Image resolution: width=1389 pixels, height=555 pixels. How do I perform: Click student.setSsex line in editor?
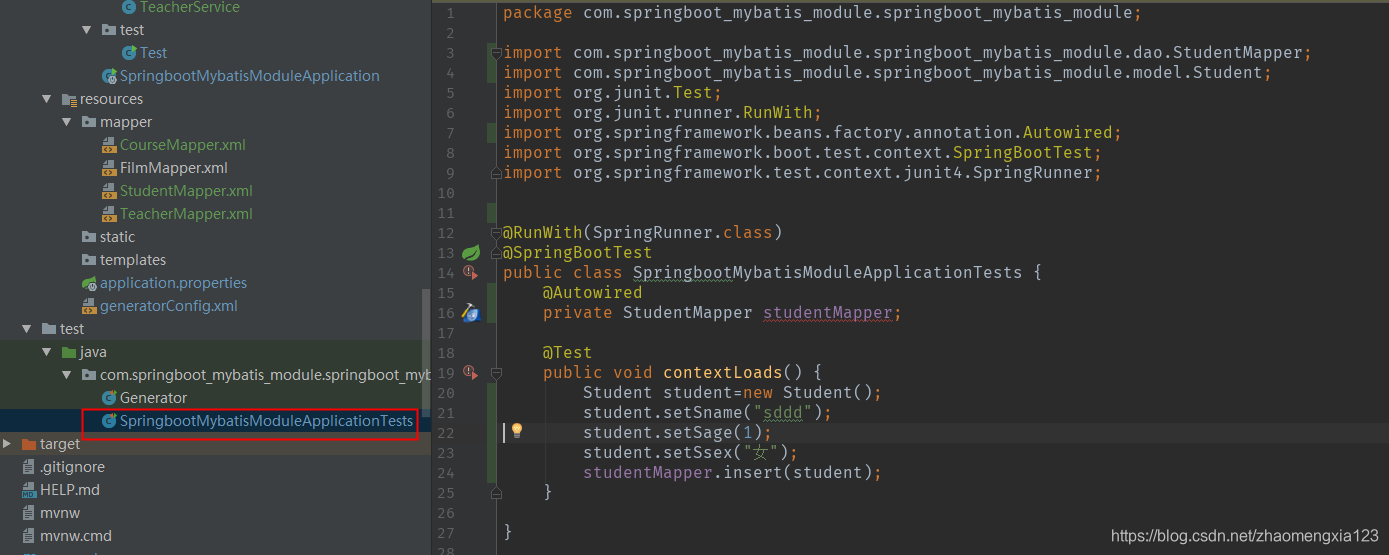coord(691,453)
